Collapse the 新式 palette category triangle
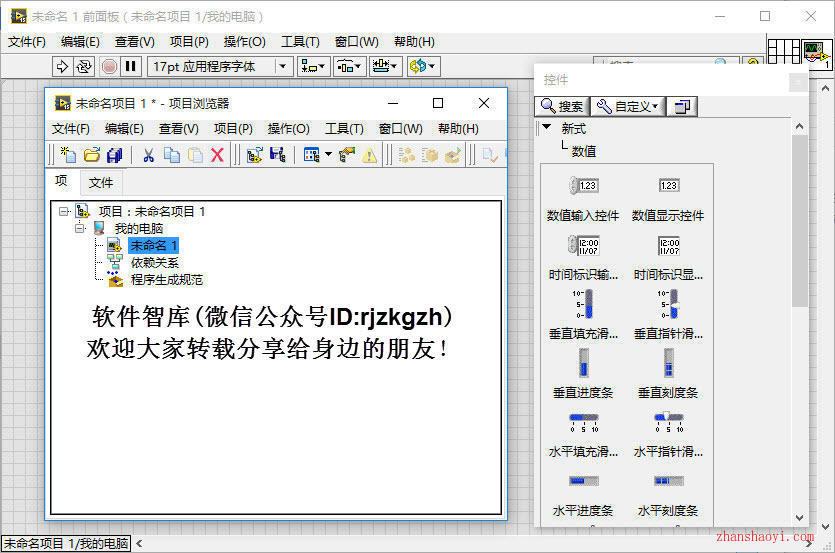 (x=546, y=127)
